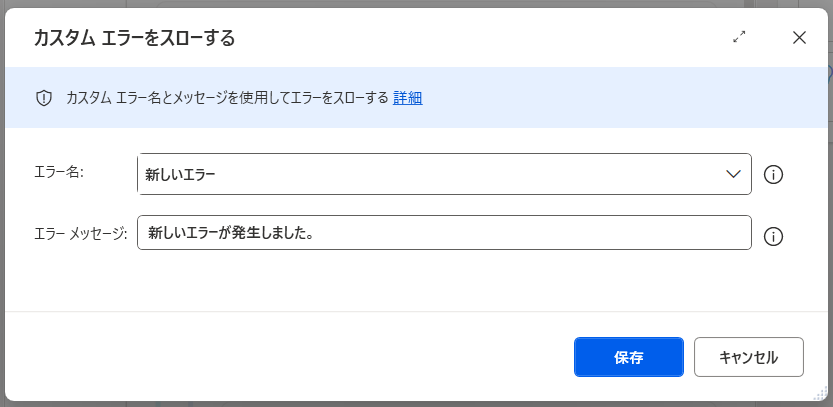Viewport: 833px width, 407px height.
Task: Close the カスタム エラーをスローする dialog
Action: click(x=799, y=38)
